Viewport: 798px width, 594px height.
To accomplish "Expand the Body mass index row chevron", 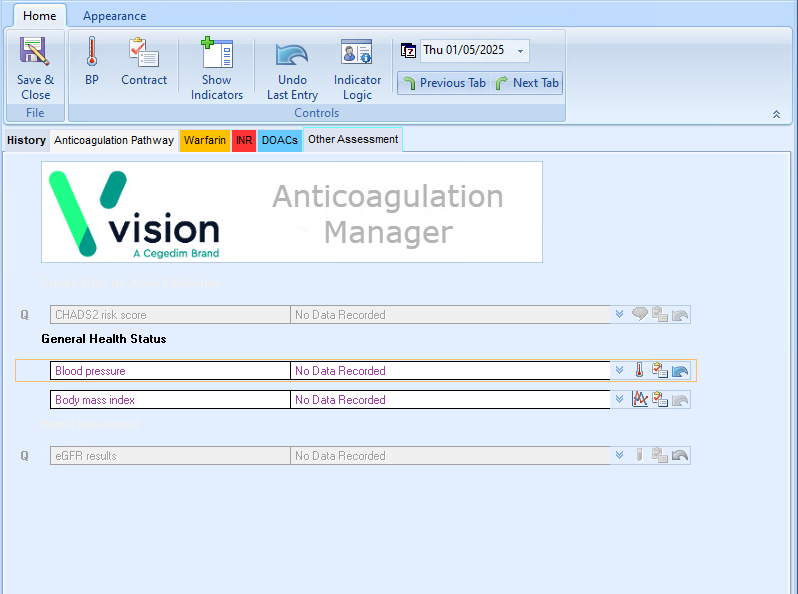I will (x=619, y=400).
